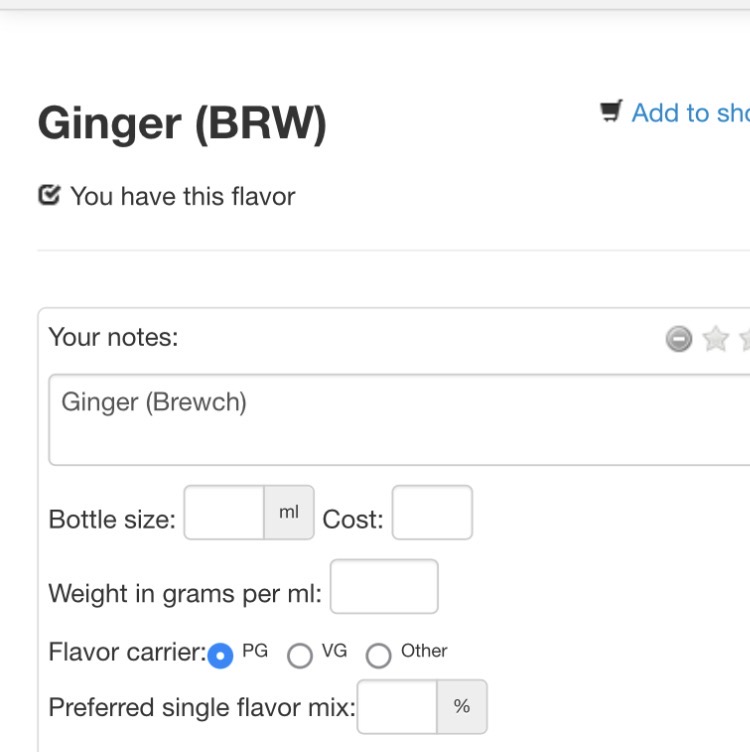Click the % sign next to the mix field

[462, 707]
